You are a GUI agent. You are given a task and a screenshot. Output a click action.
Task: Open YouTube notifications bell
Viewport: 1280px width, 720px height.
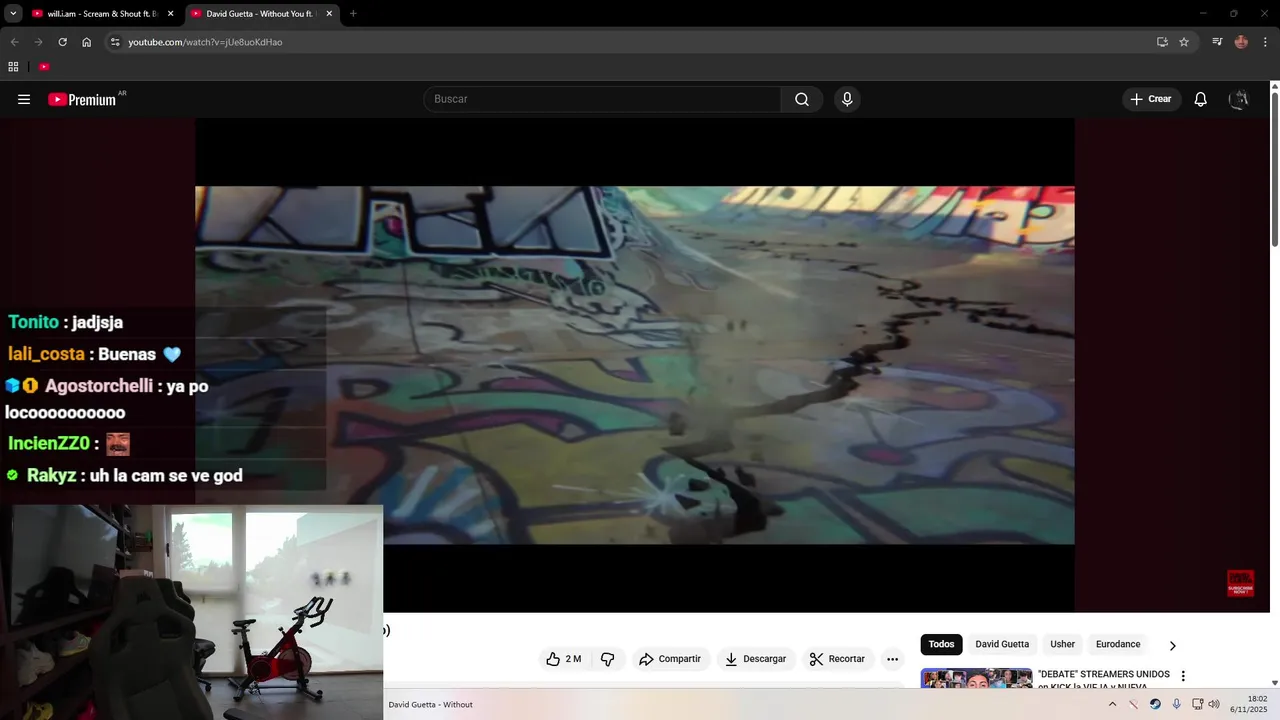[1201, 99]
